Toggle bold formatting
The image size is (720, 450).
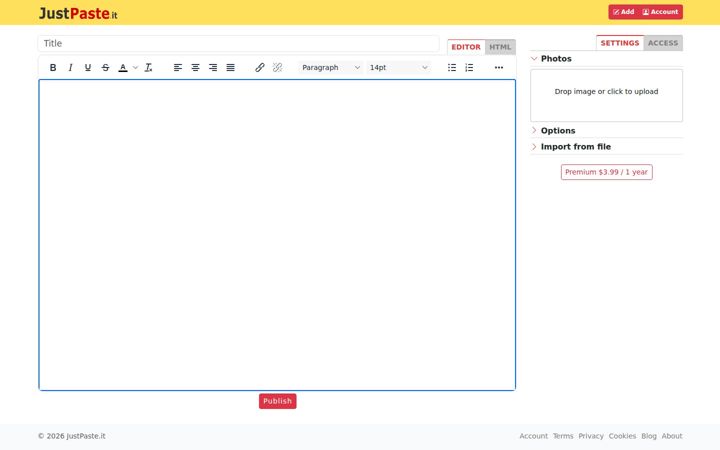[53, 68]
